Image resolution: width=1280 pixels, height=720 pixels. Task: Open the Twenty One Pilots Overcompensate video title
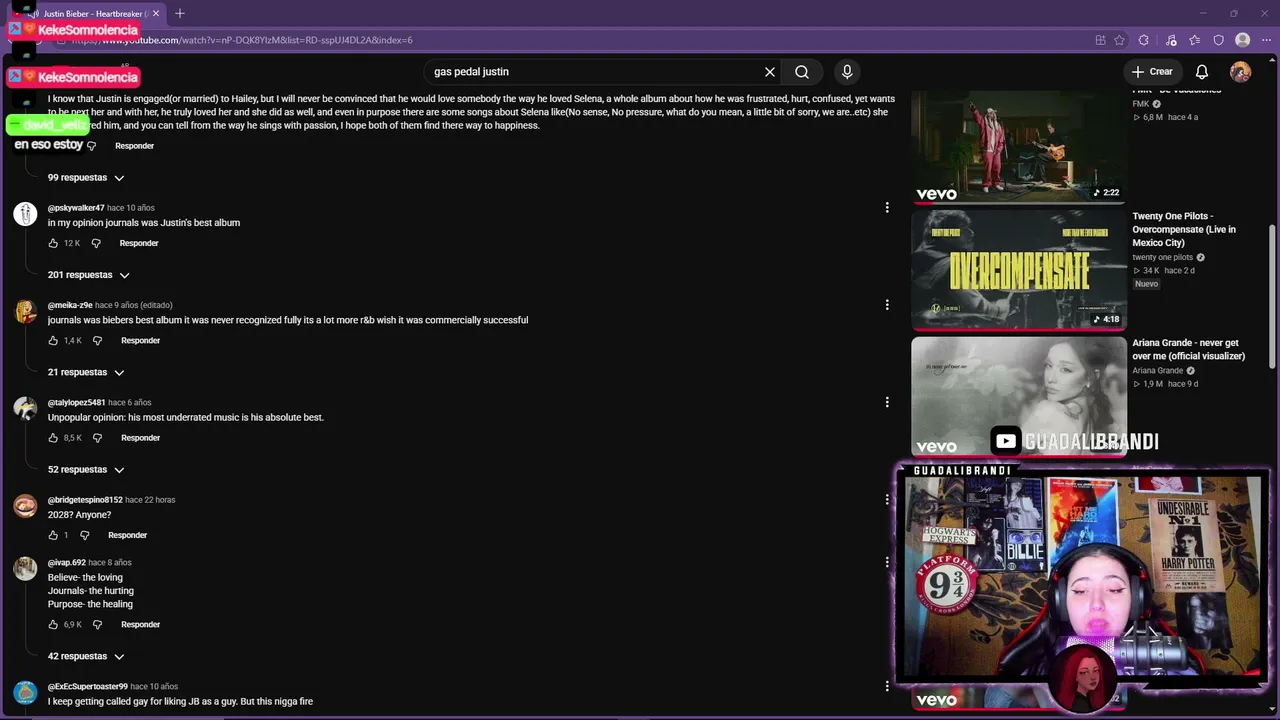tap(1184, 229)
